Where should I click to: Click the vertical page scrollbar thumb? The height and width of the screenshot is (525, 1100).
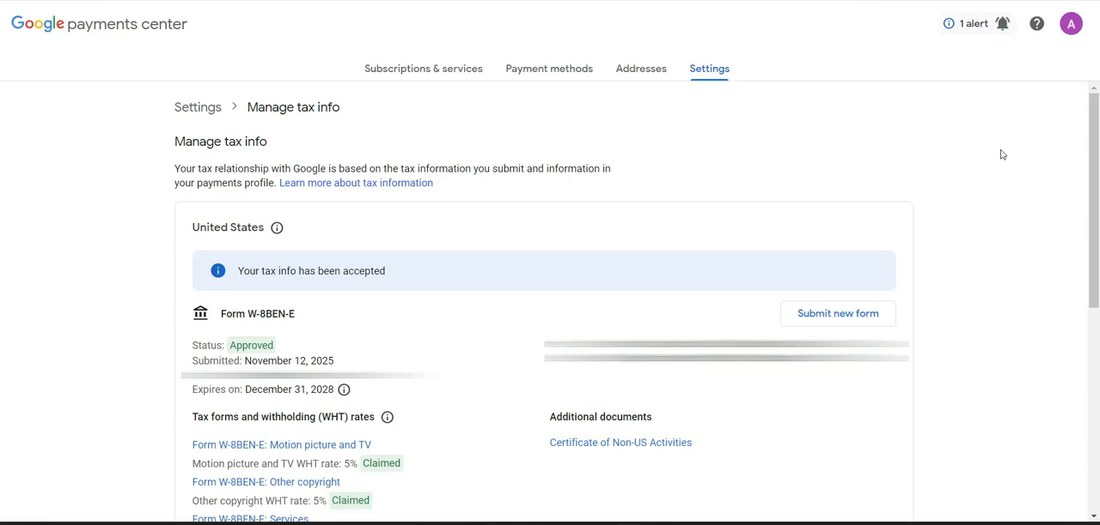(1094, 200)
